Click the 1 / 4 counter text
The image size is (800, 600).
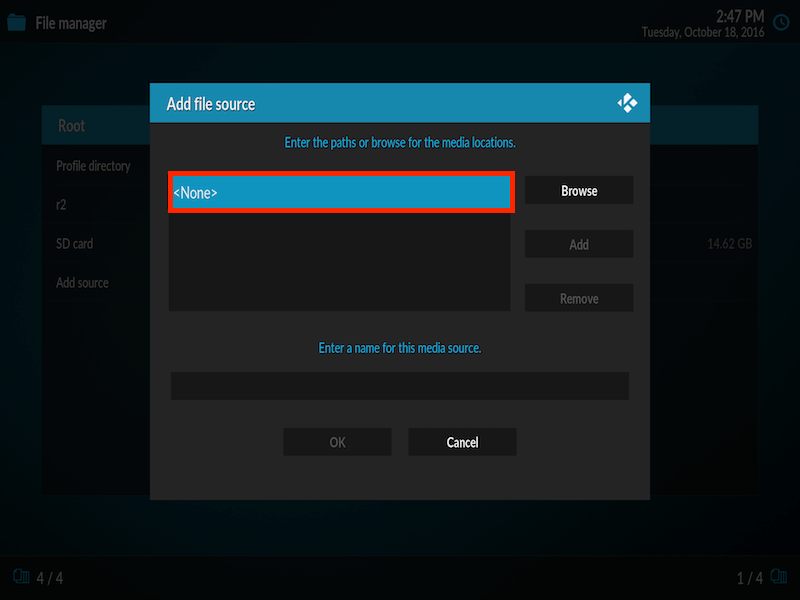point(749,578)
